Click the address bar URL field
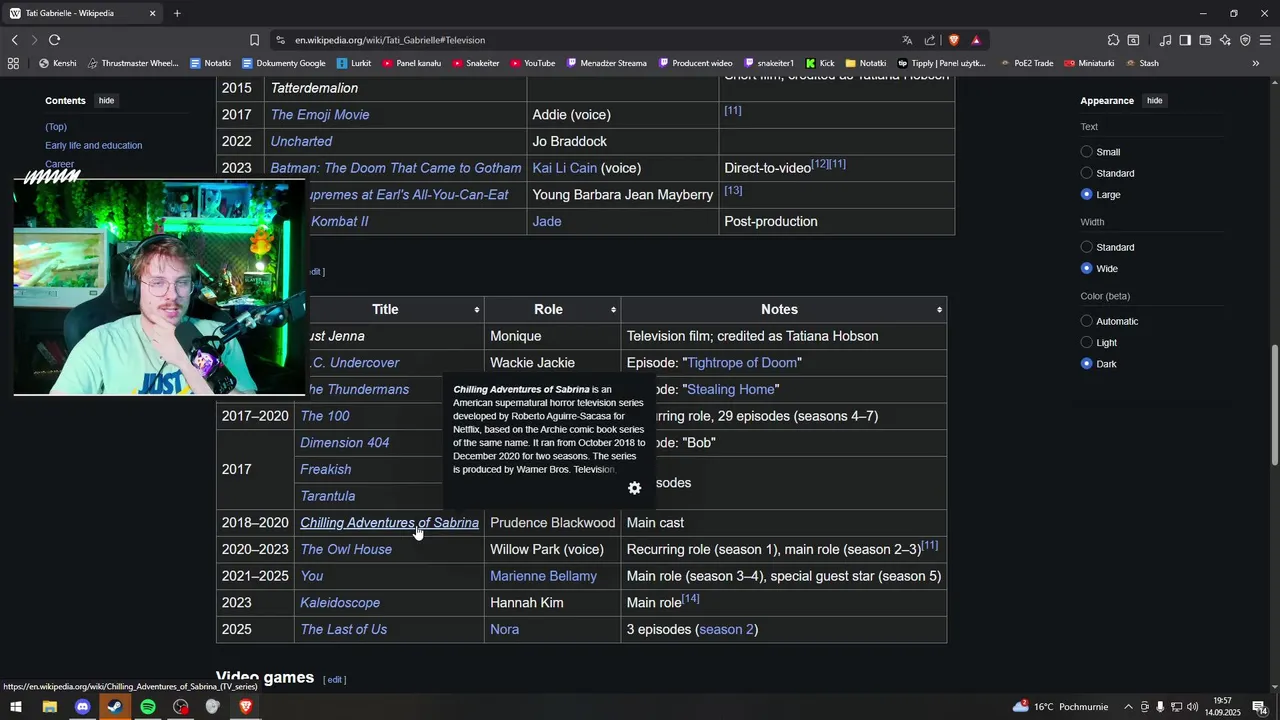Viewport: 1280px width, 720px height. coord(585,40)
